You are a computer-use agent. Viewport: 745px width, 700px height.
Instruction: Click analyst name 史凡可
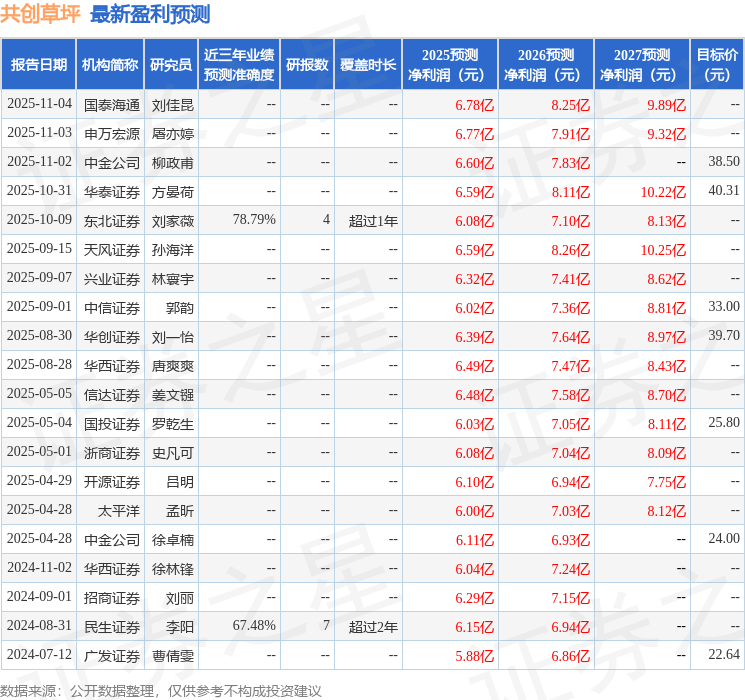(173, 453)
